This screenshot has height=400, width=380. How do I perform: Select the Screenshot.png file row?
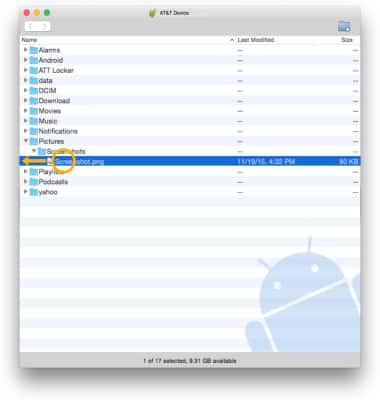[x=190, y=161]
